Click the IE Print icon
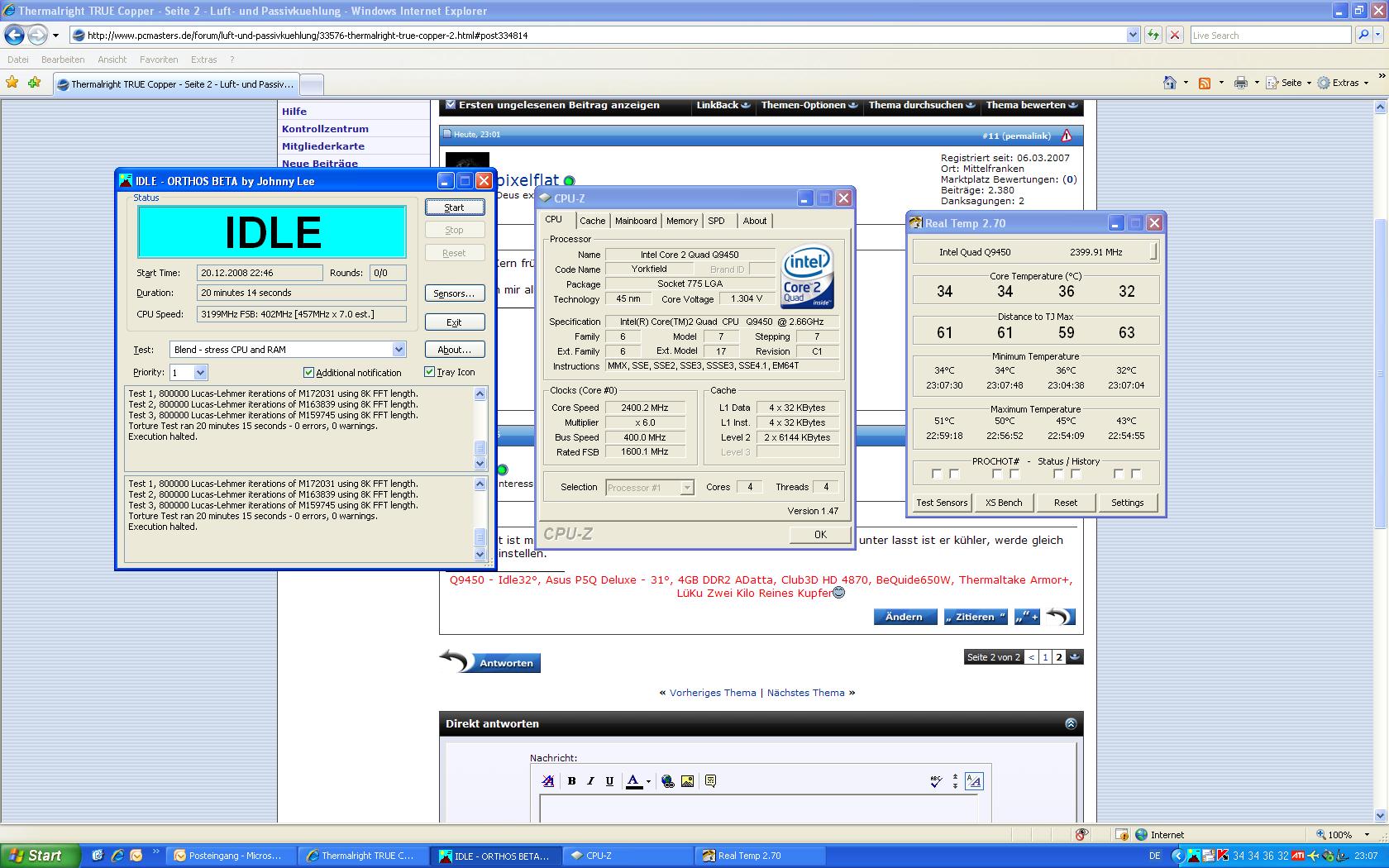This screenshot has width=1389, height=868. tap(1240, 83)
